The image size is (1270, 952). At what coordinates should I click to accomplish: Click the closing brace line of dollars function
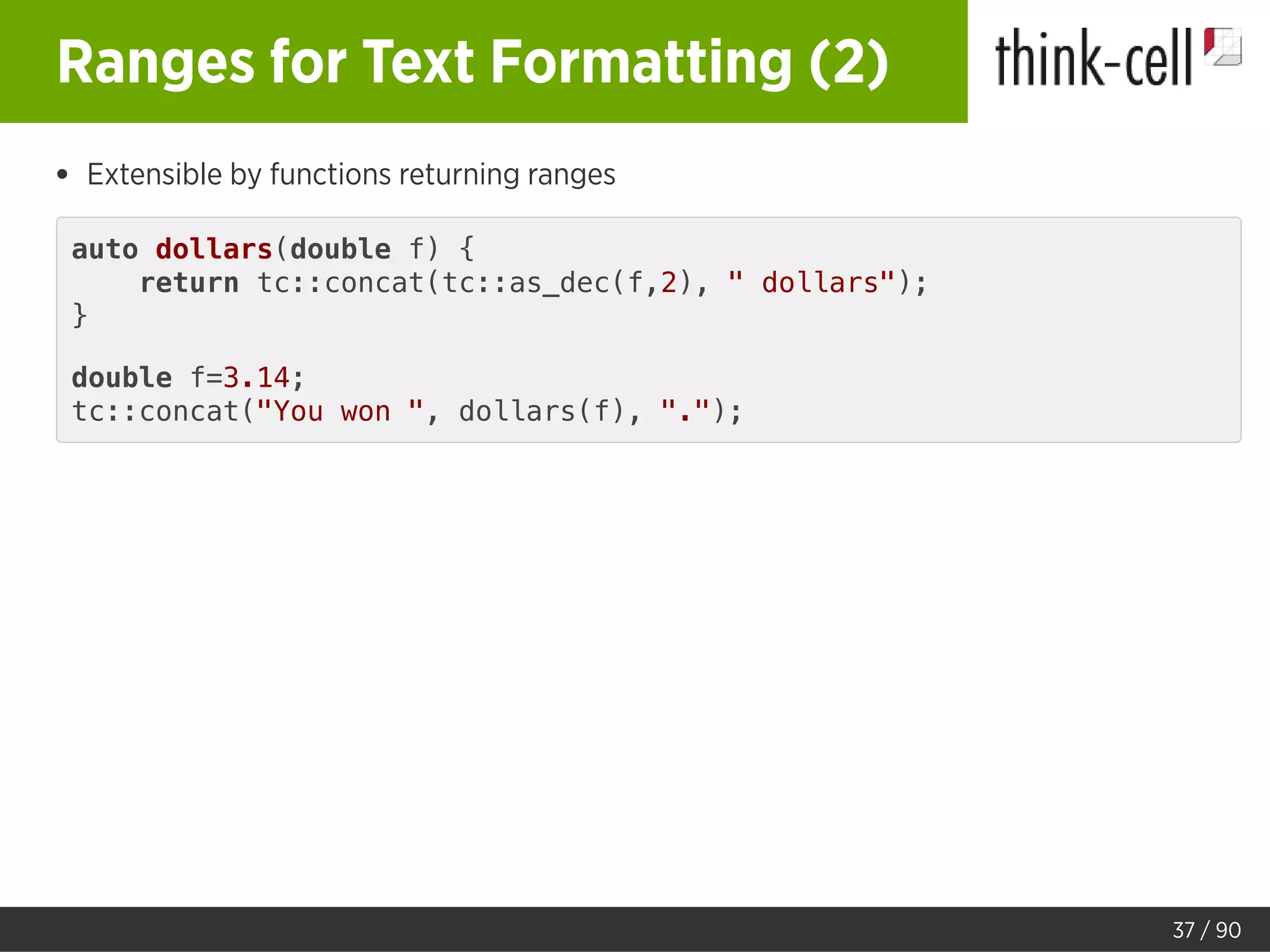(x=79, y=315)
